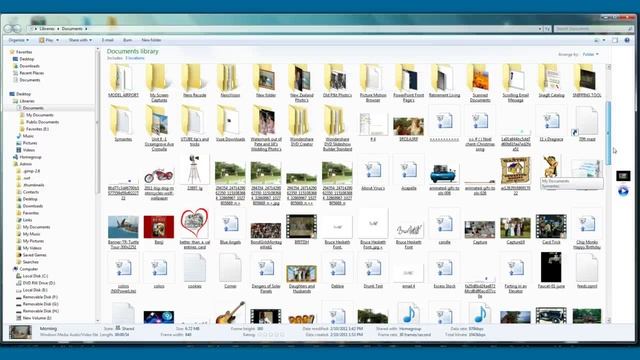Screen dimensions: 640x360
Task: Select Music library in navigation pane
Action: (28, 136)
